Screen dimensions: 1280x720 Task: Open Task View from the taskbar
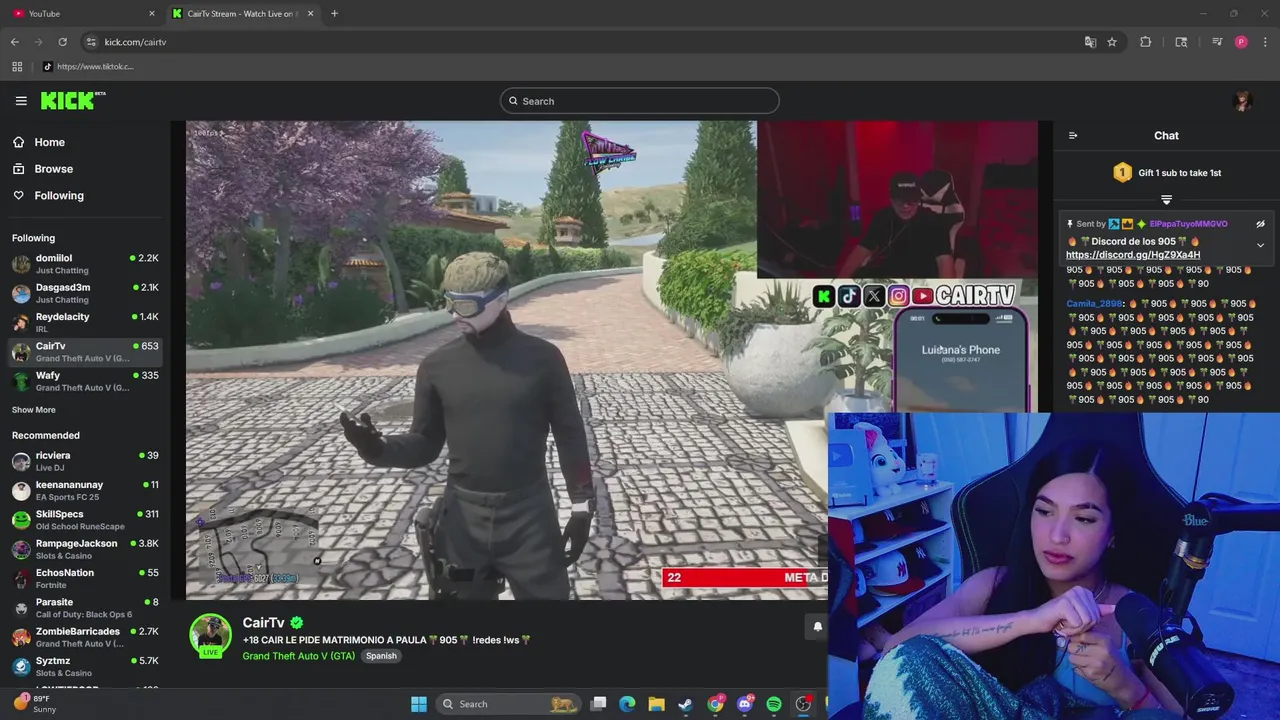click(x=598, y=704)
